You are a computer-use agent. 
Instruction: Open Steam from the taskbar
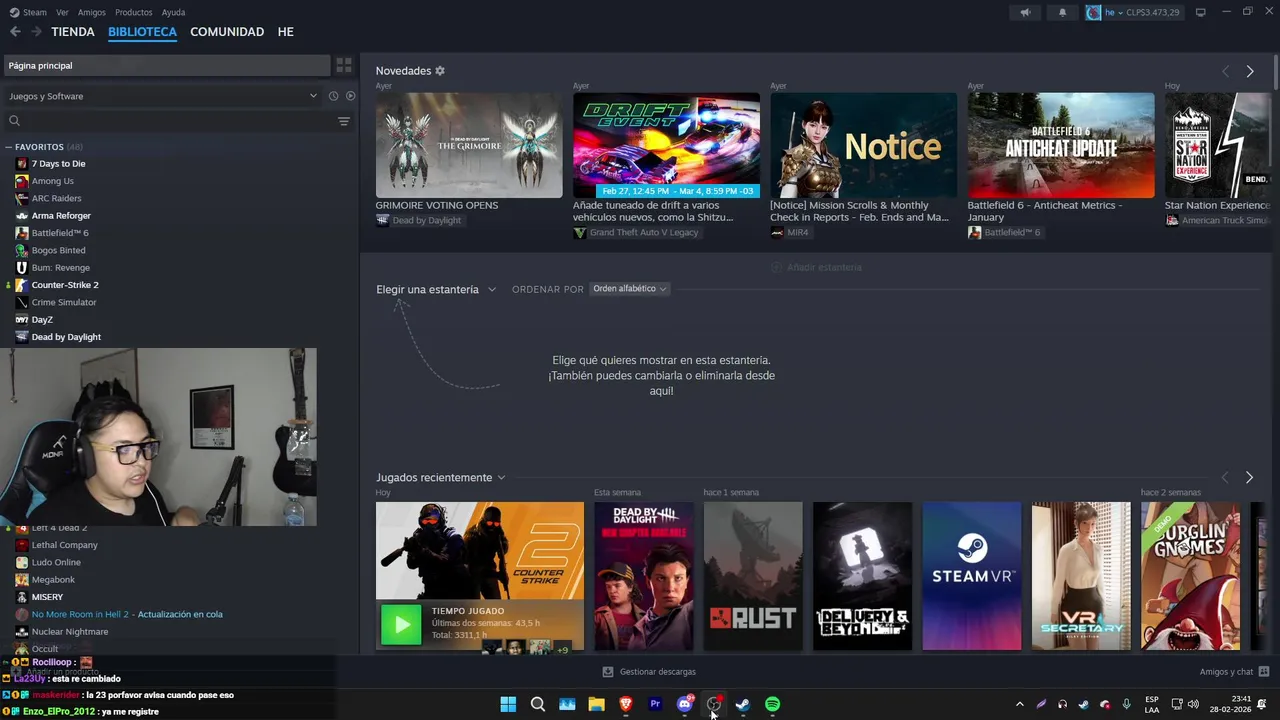point(743,704)
